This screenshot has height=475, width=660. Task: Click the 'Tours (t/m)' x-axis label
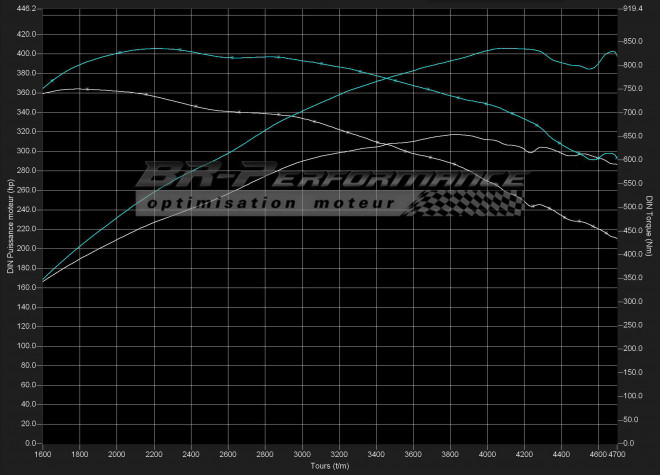click(329, 467)
